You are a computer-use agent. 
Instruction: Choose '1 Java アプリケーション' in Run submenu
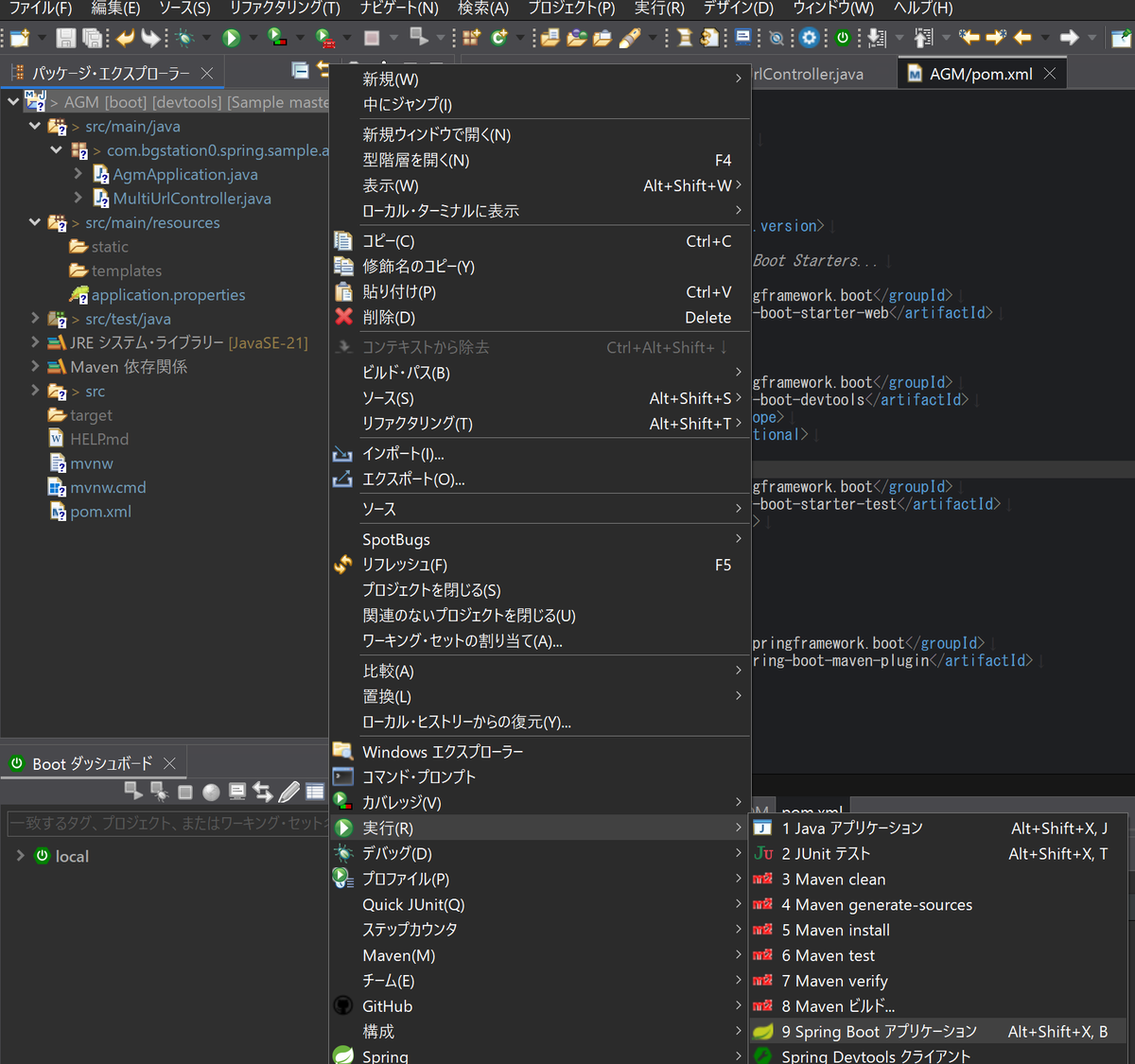point(938,828)
